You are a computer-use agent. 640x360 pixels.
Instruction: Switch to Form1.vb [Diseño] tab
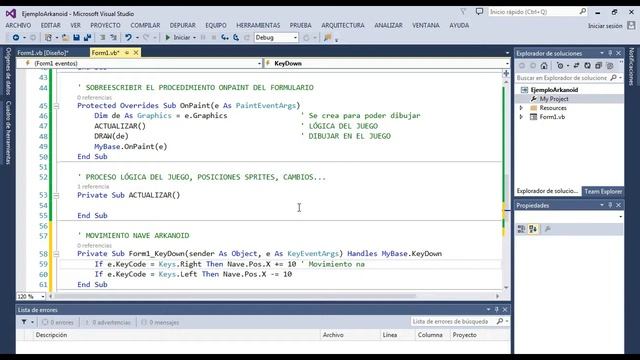pos(43,53)
